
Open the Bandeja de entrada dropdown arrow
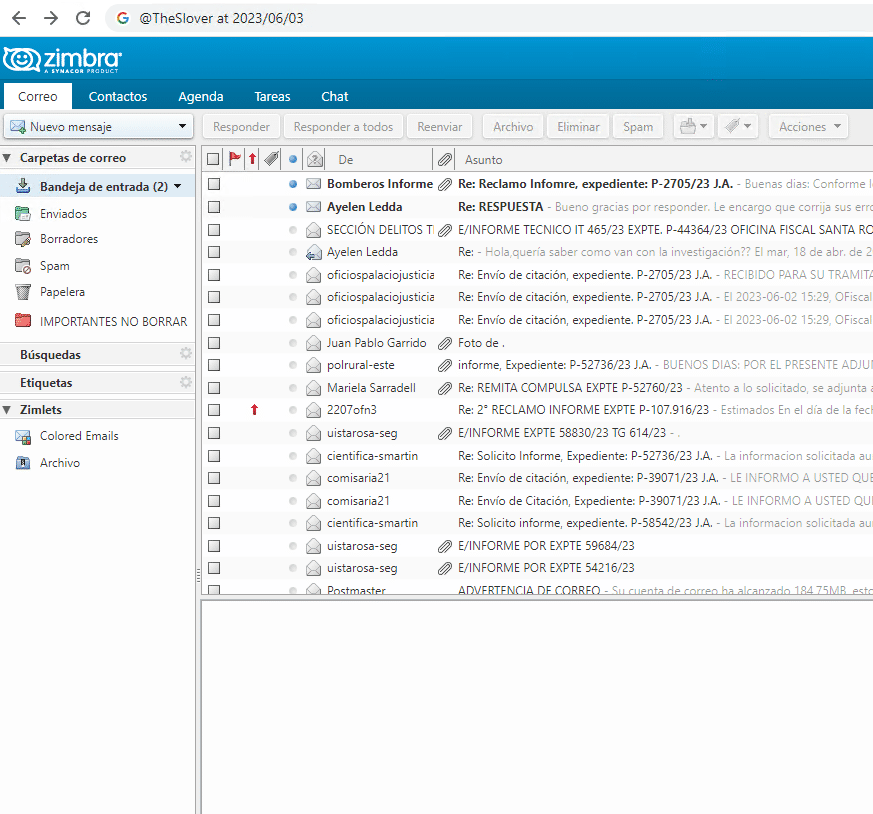(x=178, y=186)
